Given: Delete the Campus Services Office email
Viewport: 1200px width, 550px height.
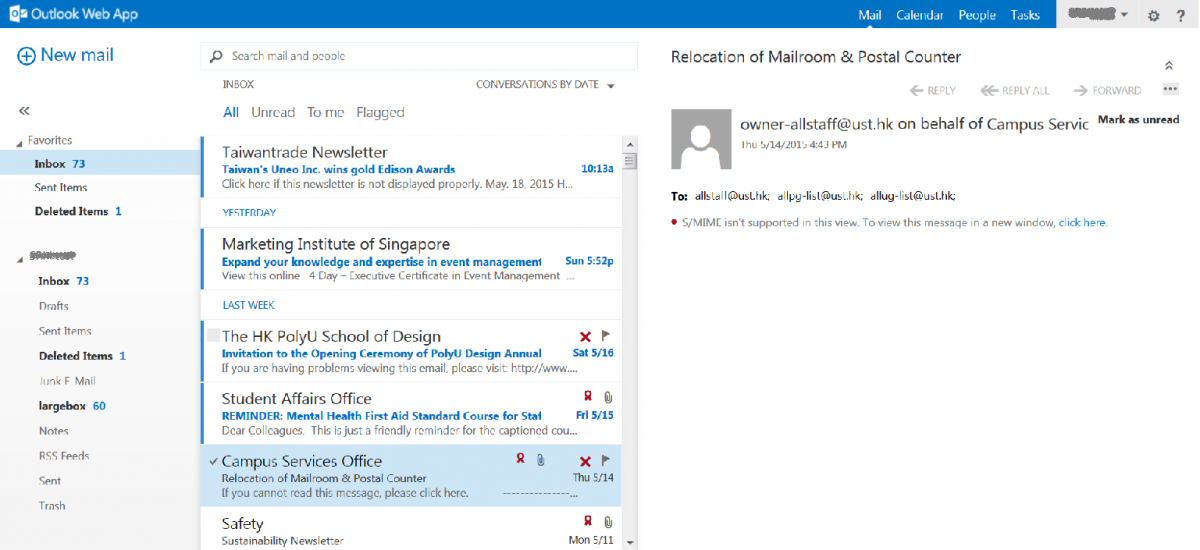Looking at the screenshot, I should [586, 461].
